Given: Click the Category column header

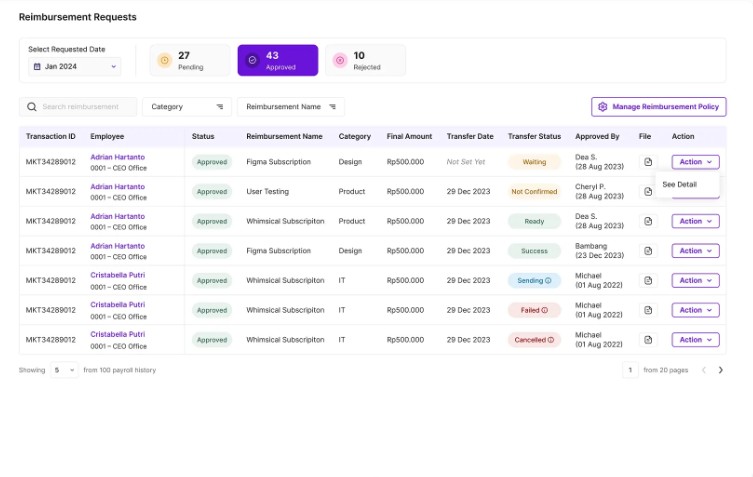Looking at the screenshot, I should (x=354, y=136).
